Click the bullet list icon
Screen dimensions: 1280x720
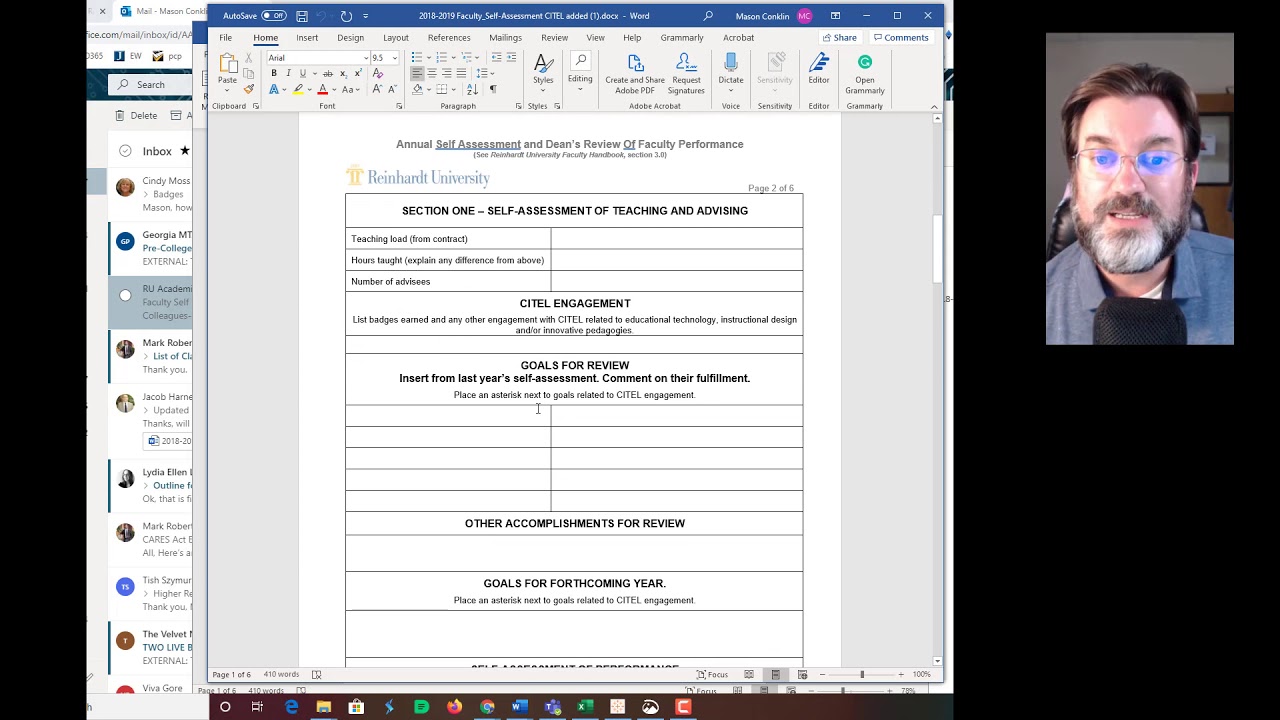tap(417, 58)
